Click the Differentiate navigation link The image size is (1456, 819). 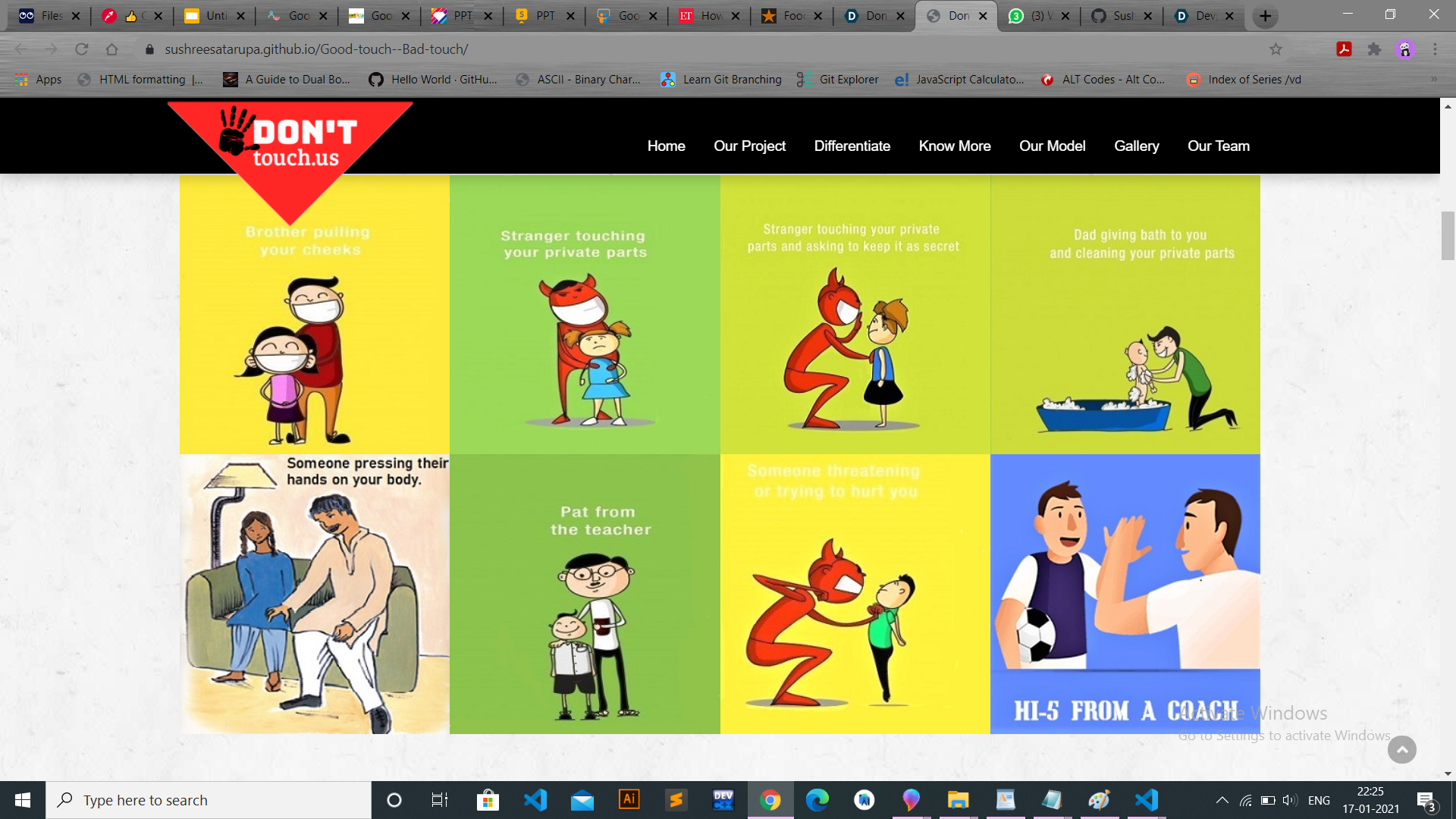[x=852, y=146]
